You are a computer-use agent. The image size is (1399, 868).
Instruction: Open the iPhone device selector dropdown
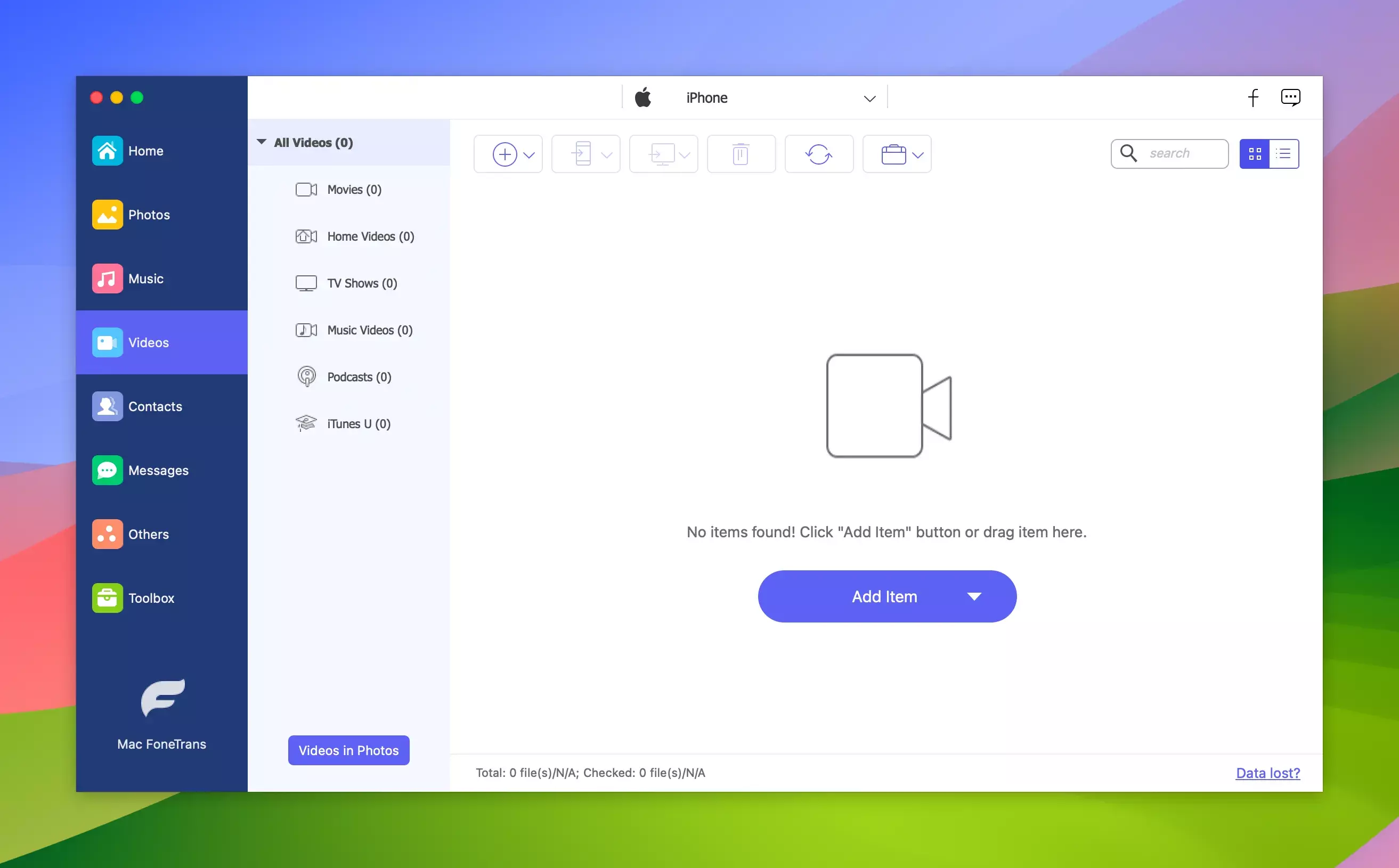869,98
